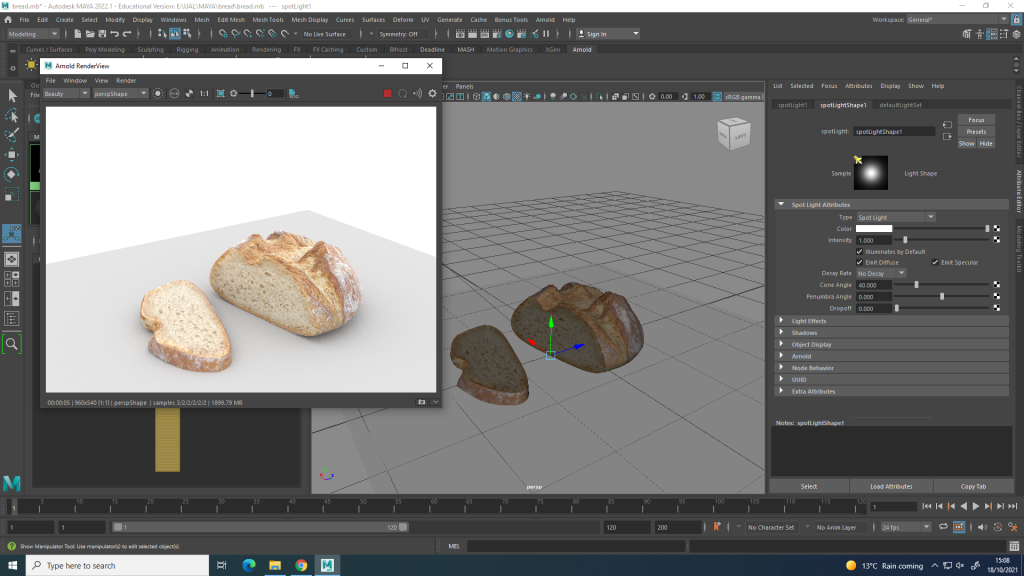Toggle the Emit Diffuse checkbox

pyautogui.click(x=860, y=262)
